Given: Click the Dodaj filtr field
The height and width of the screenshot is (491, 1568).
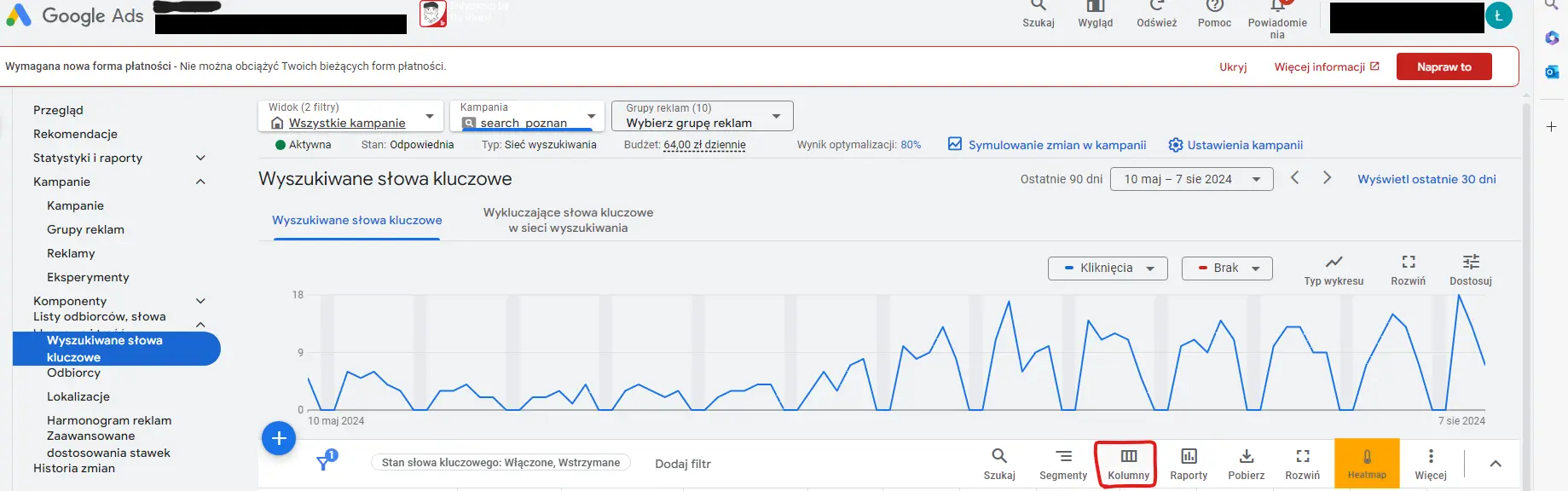Looking at the screenshot, I should [x=683, y=464].
